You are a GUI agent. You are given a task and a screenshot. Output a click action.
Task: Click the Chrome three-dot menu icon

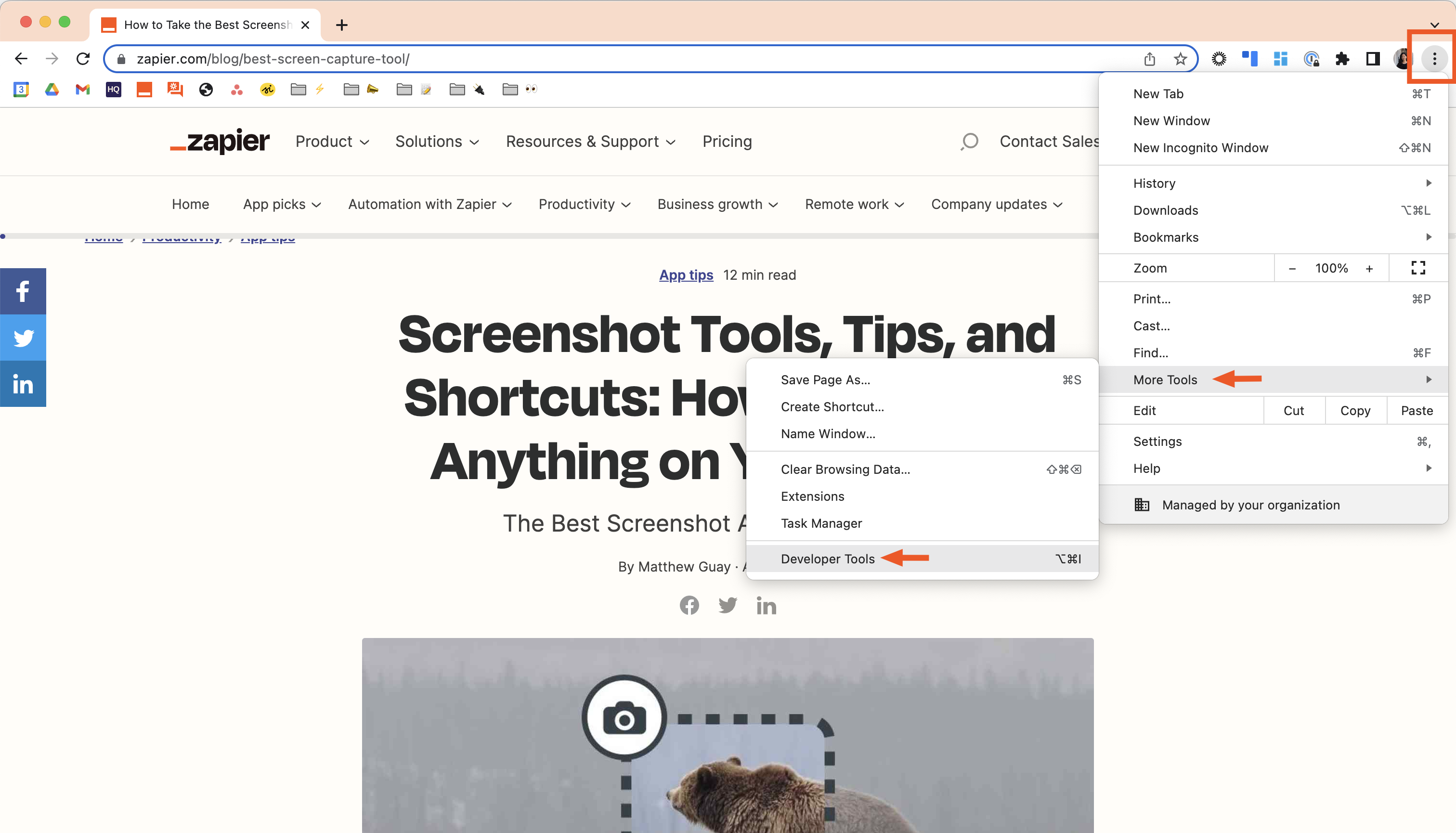1434,58
